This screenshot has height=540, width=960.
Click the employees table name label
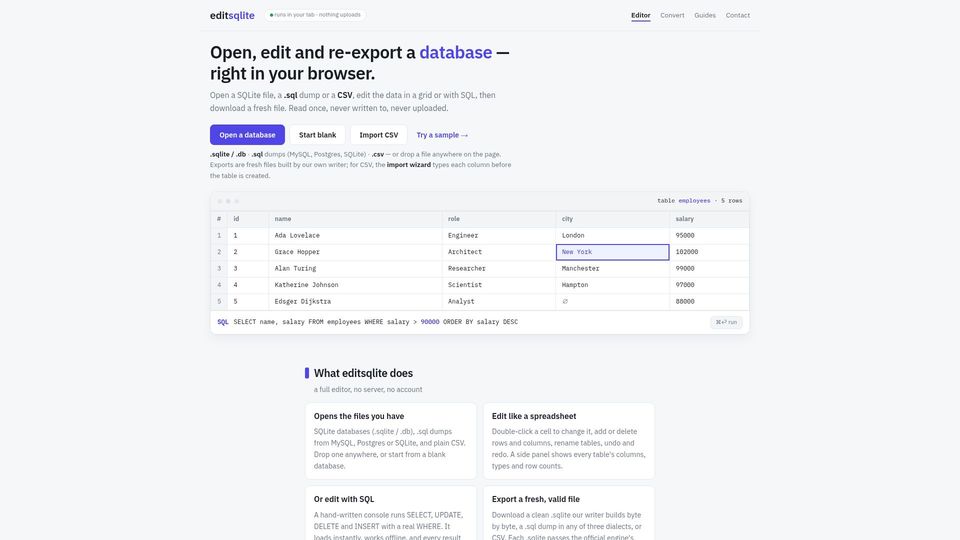694,201
